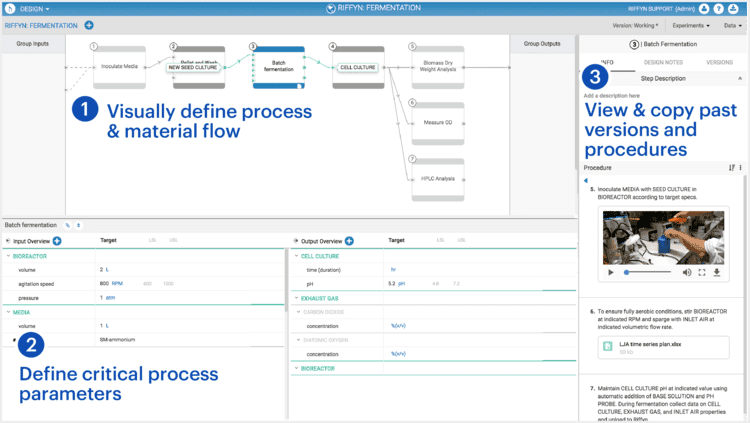Image resolution: width=750 pixels, height=423 pixels.
Task: Switch to the VERSIONS tab
Action: (719, 62)
